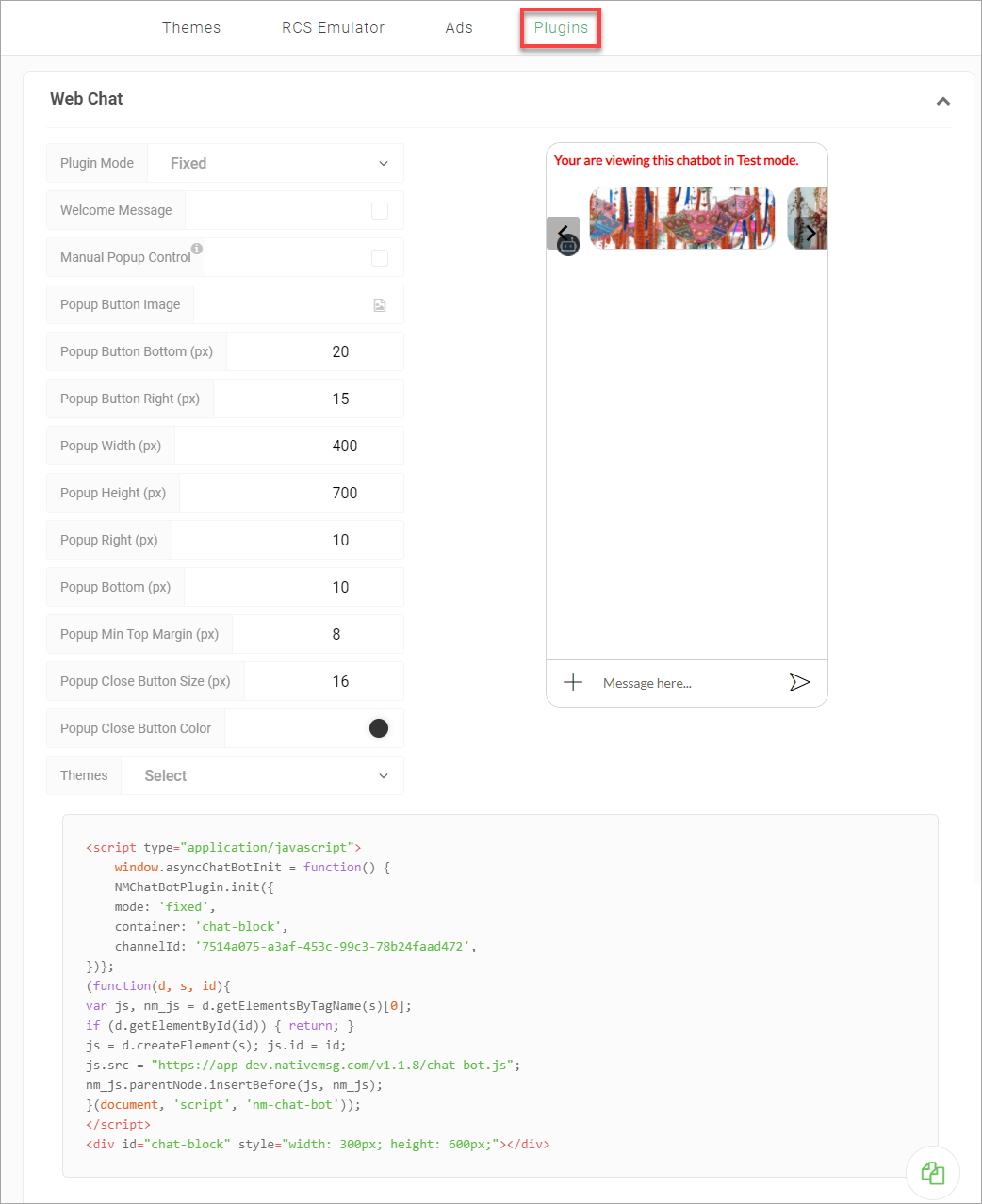Click the copy code snippet icon
Viewport: 982px width, 1204px height.
tap(933, 1173)
